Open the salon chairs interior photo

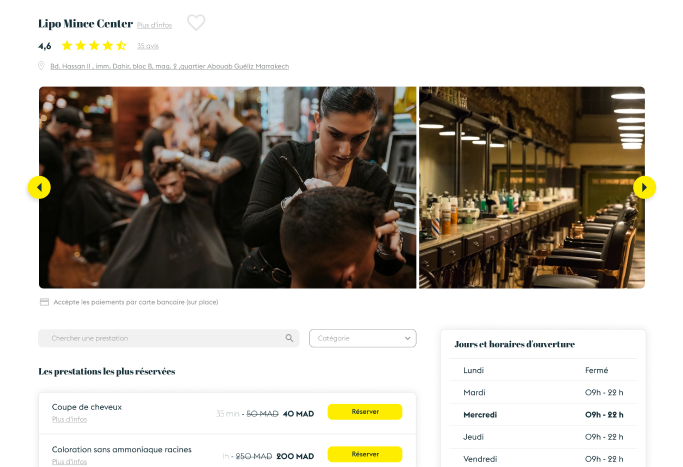[532, 187]
